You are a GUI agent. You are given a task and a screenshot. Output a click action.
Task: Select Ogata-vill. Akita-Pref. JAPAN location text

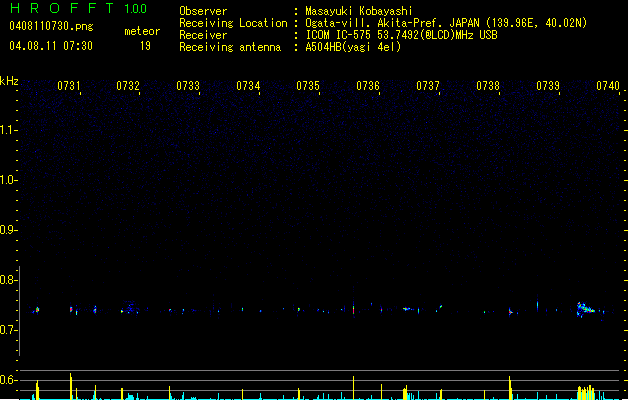tap(446, 23)
